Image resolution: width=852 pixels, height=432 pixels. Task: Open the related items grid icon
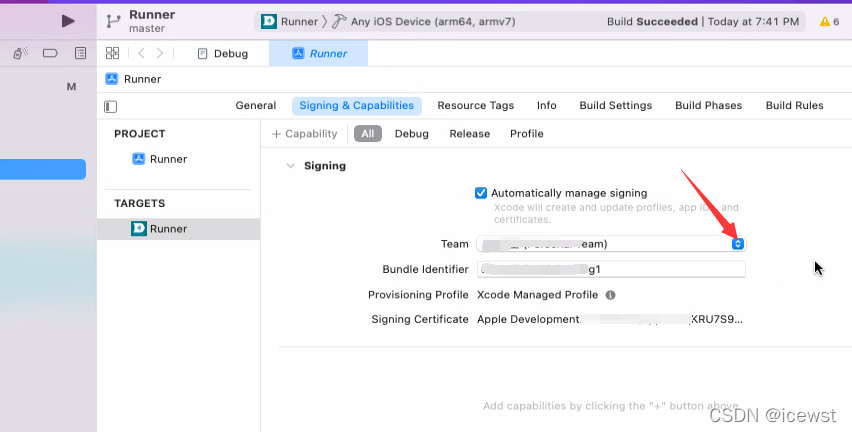[x=112, y=53]
